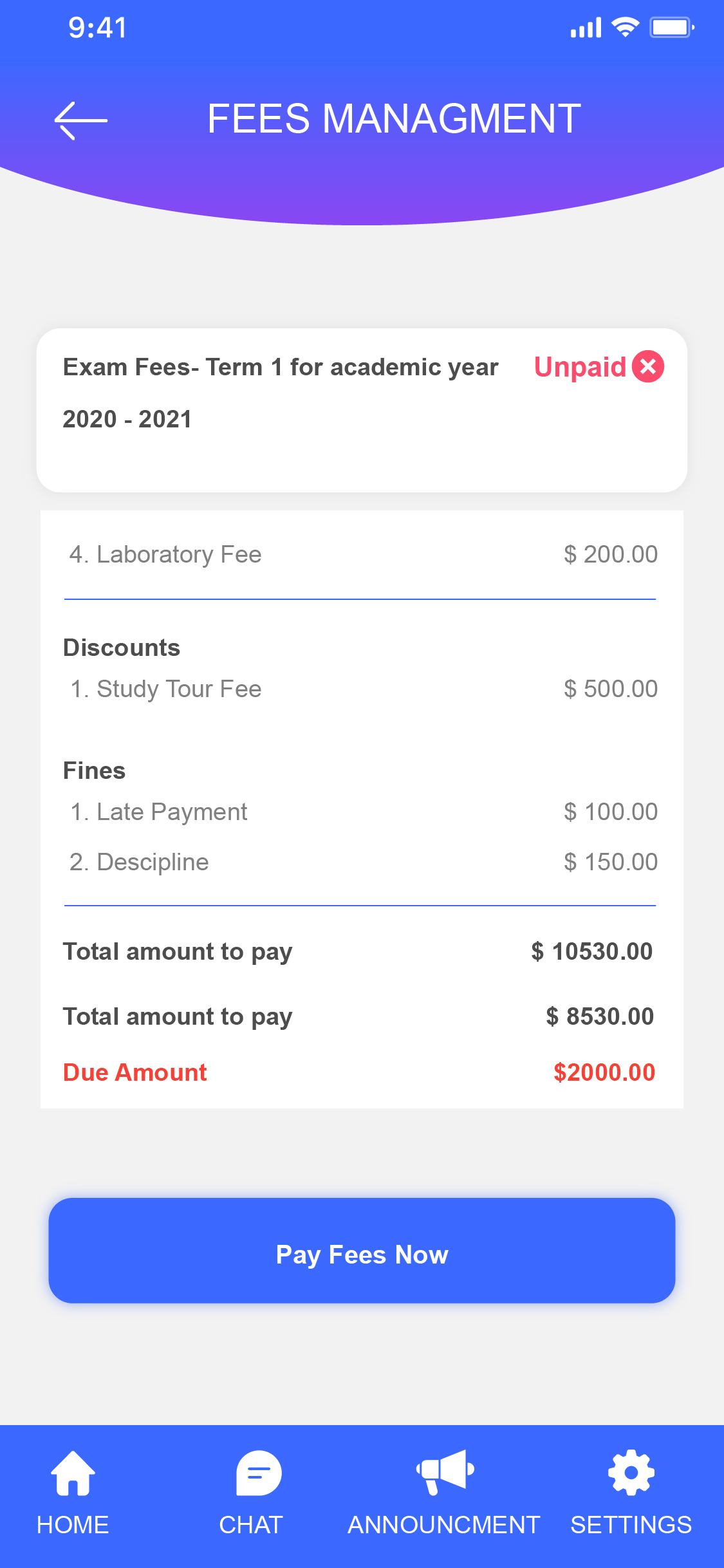Viewport: 724px width, 1568px height.
Task: Switch to the SETTINGS tab label
Action: pyautogui.click(x=631, y=1525)
